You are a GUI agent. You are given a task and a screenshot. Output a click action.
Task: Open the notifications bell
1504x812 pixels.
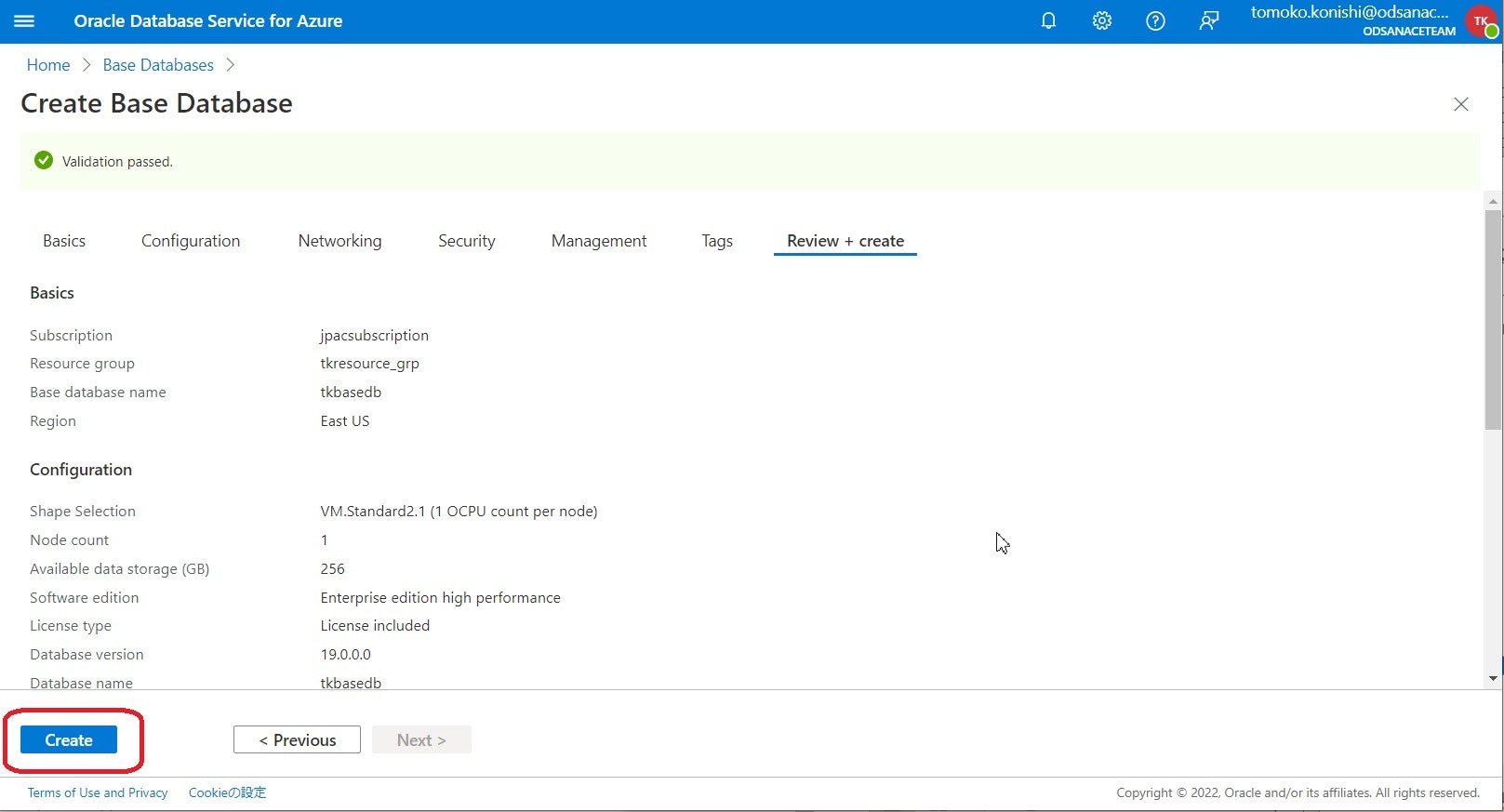click(1048, 20)
